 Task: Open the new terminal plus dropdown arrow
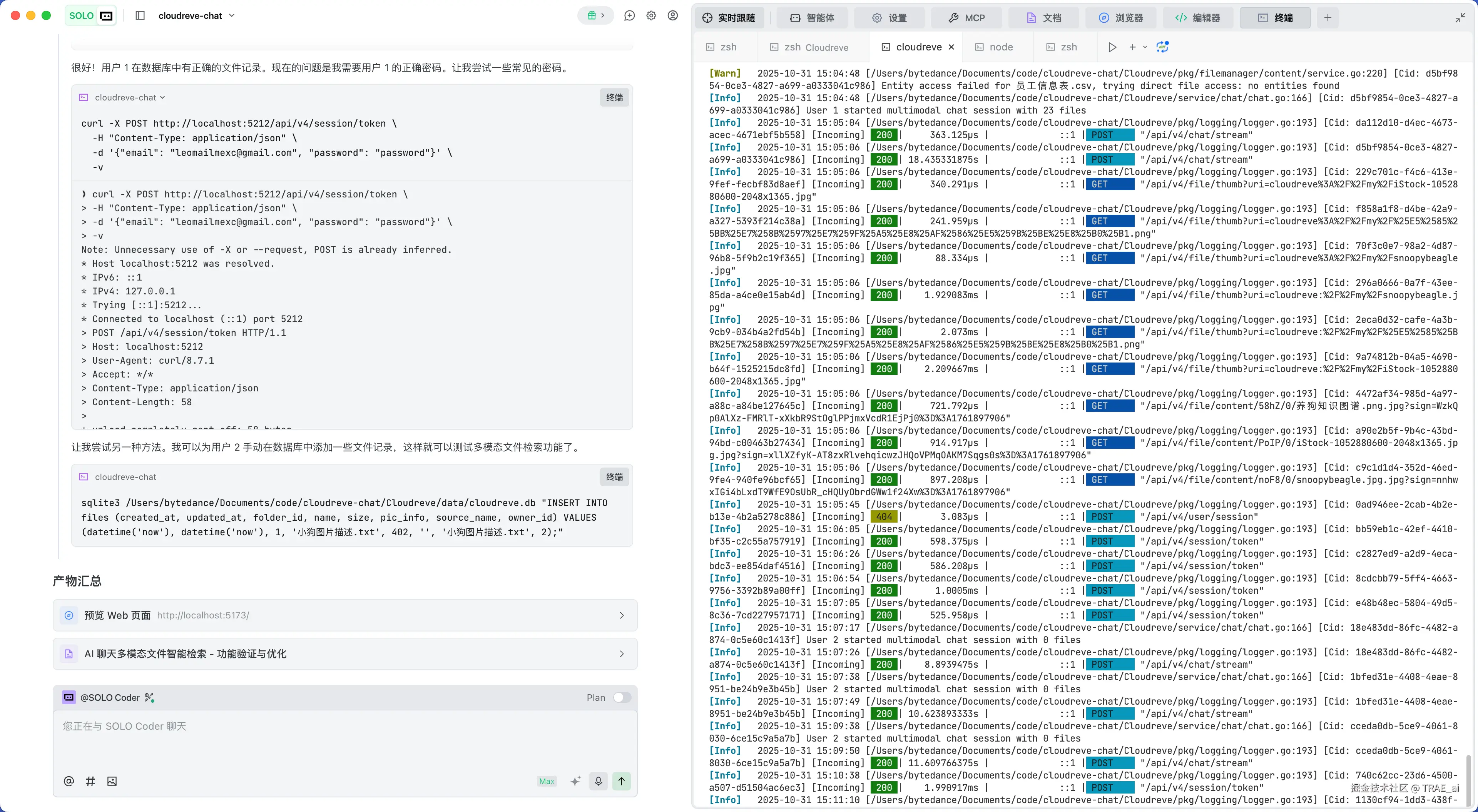(x=1145, y=47)
